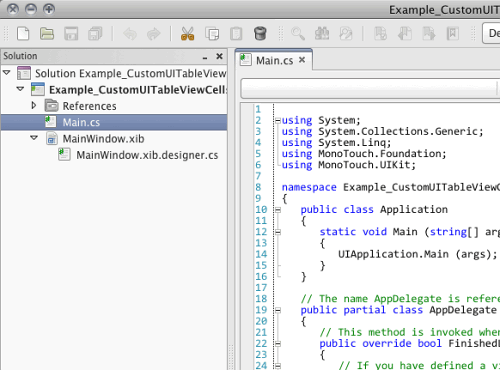Click the Paste clipboard icon
Screen dimensions: 500x370
236,34
